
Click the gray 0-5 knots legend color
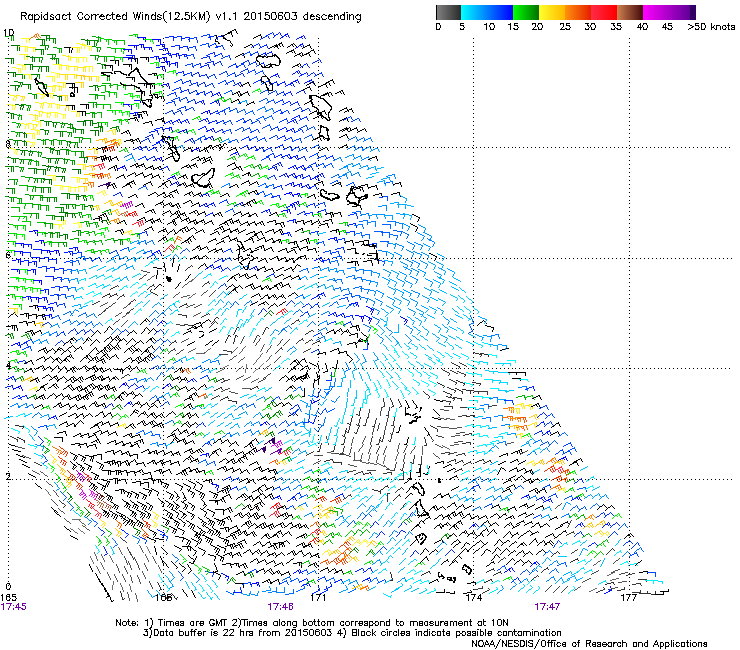(448, 12)
